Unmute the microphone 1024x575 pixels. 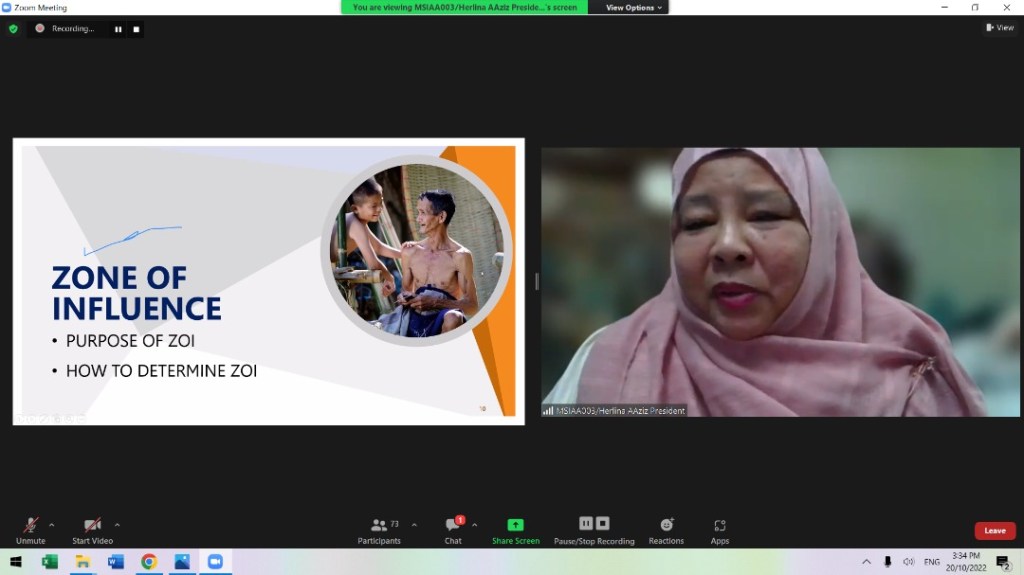coord(31,530)
